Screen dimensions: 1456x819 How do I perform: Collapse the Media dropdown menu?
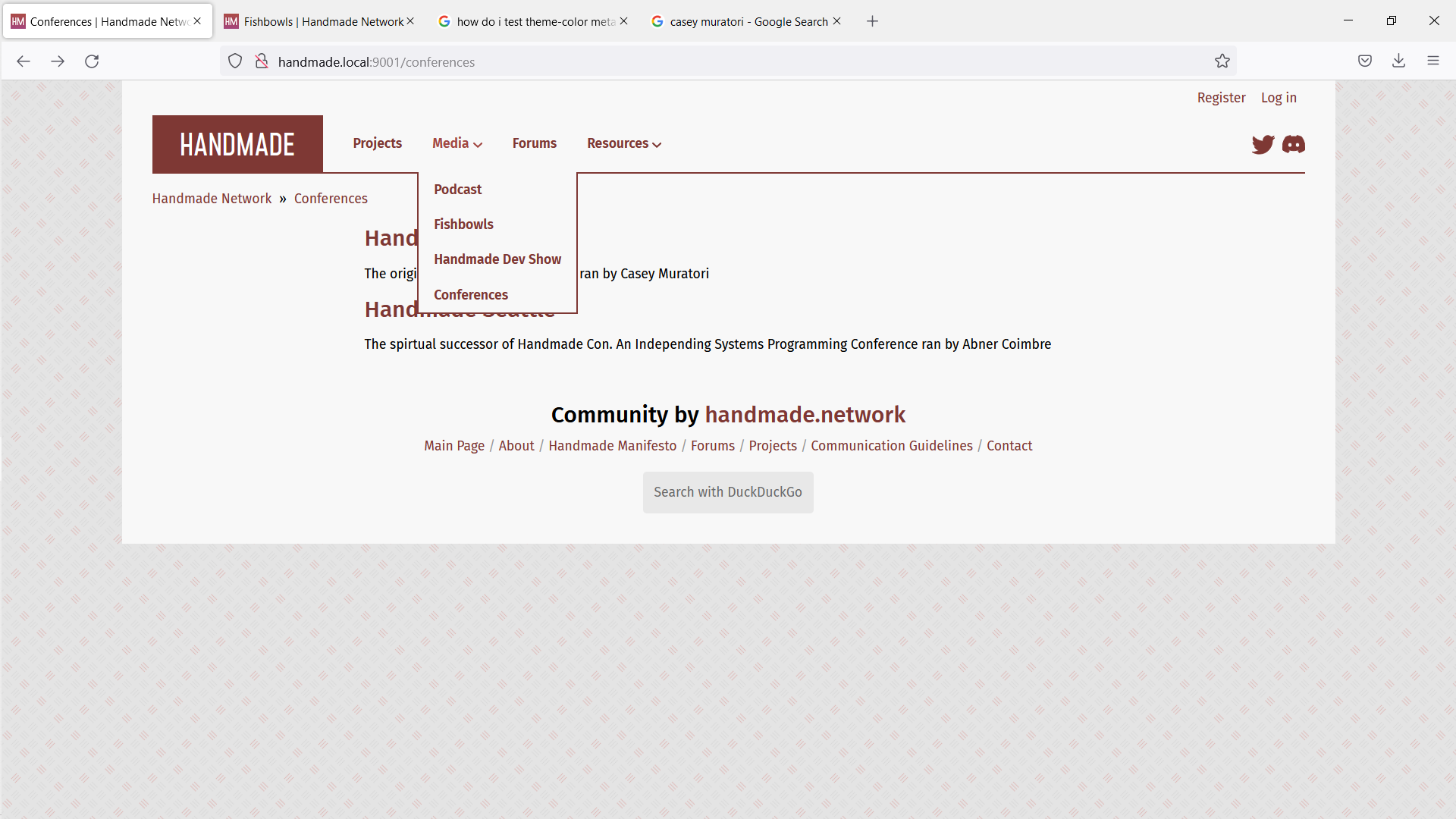point(457,143)
